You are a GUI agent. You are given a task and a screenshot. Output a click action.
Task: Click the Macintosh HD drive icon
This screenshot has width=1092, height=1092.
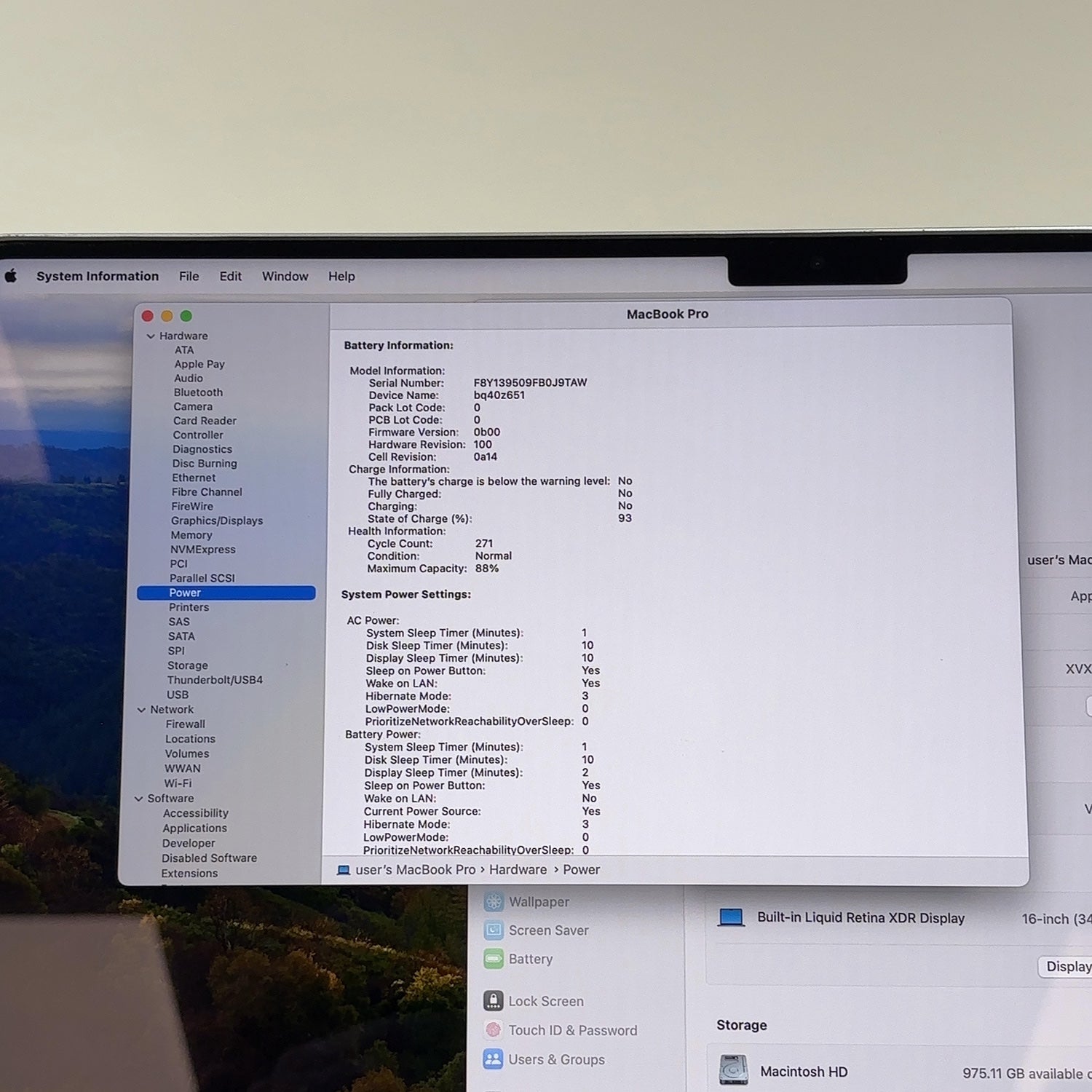tap(733, 1070)
